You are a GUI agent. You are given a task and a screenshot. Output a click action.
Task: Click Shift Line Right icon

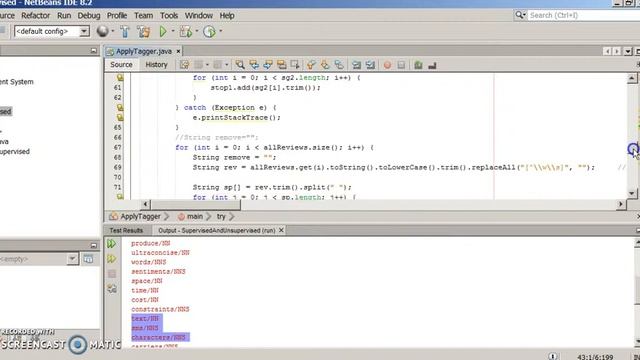(x=370, y=65)
